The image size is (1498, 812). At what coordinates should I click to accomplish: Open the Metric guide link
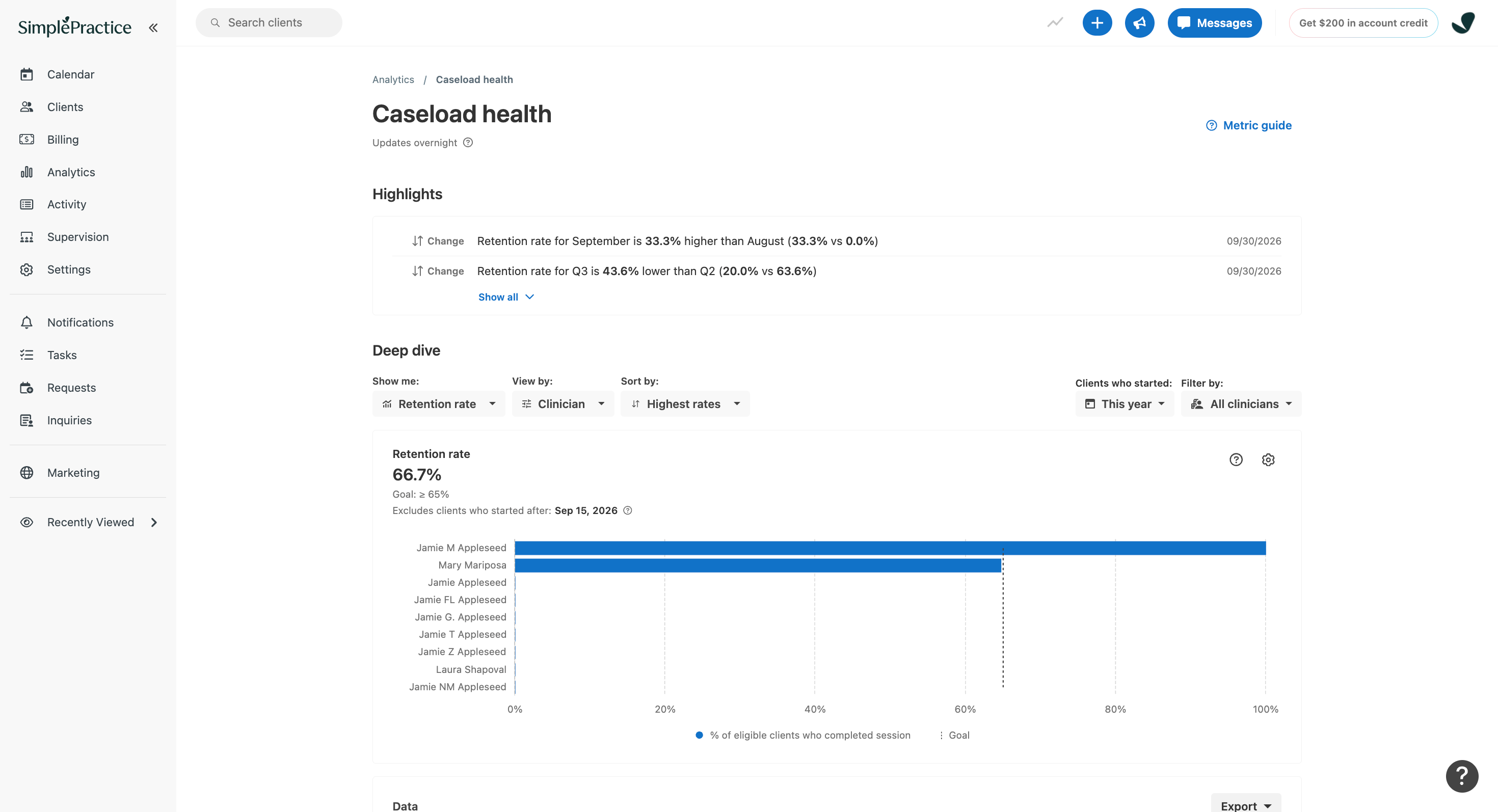[x=1248, y=125]
